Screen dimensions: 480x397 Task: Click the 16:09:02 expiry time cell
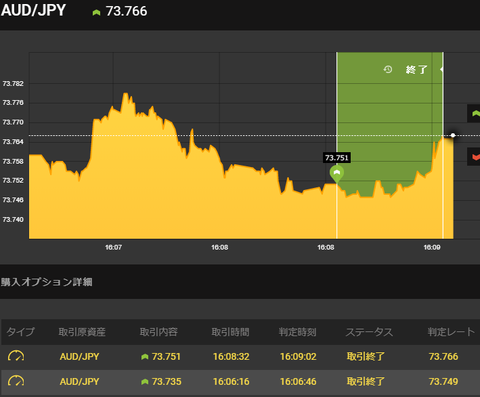[x=298, y=357]
